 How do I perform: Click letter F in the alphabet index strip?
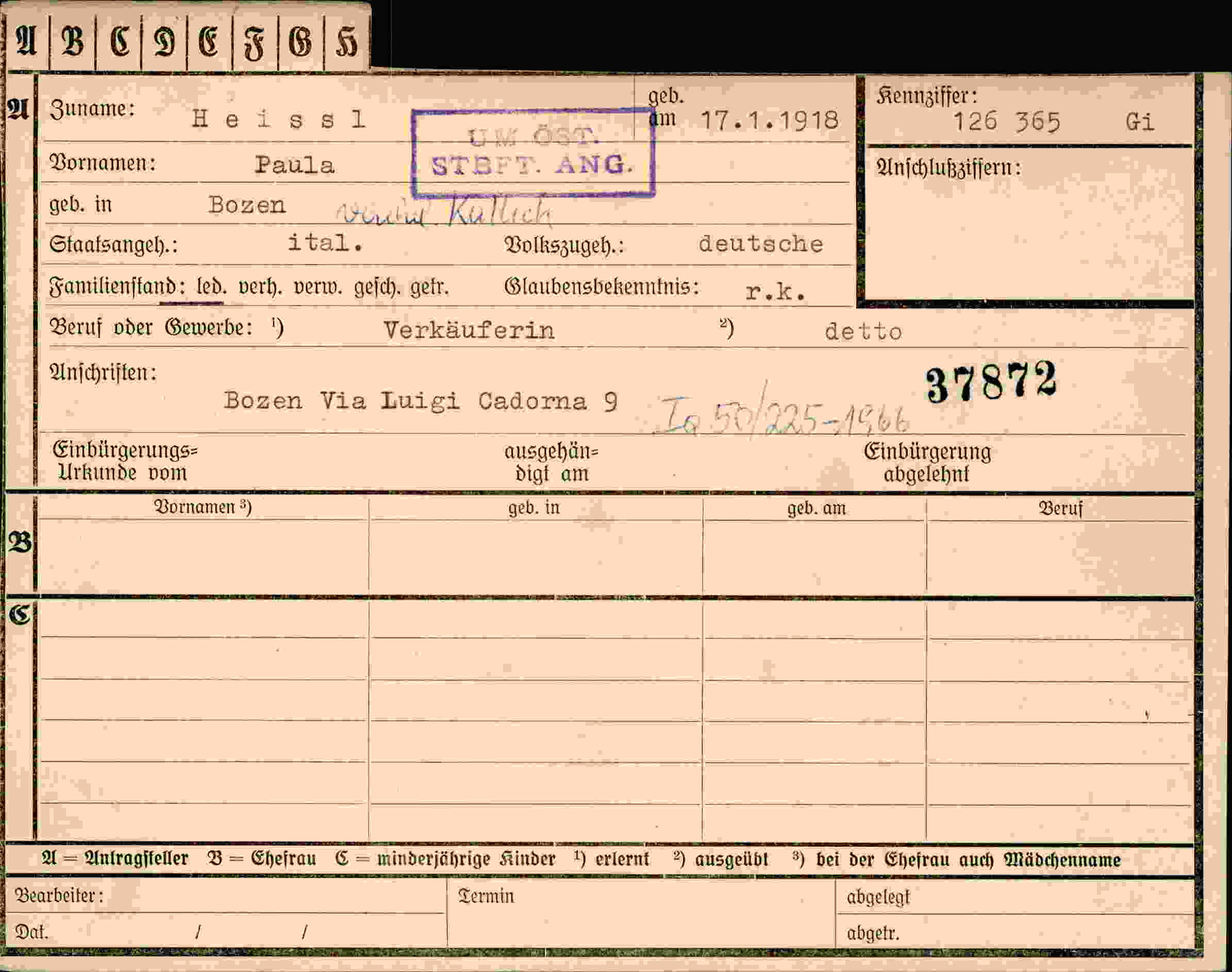pyautogui.click(x=254, y=44)
